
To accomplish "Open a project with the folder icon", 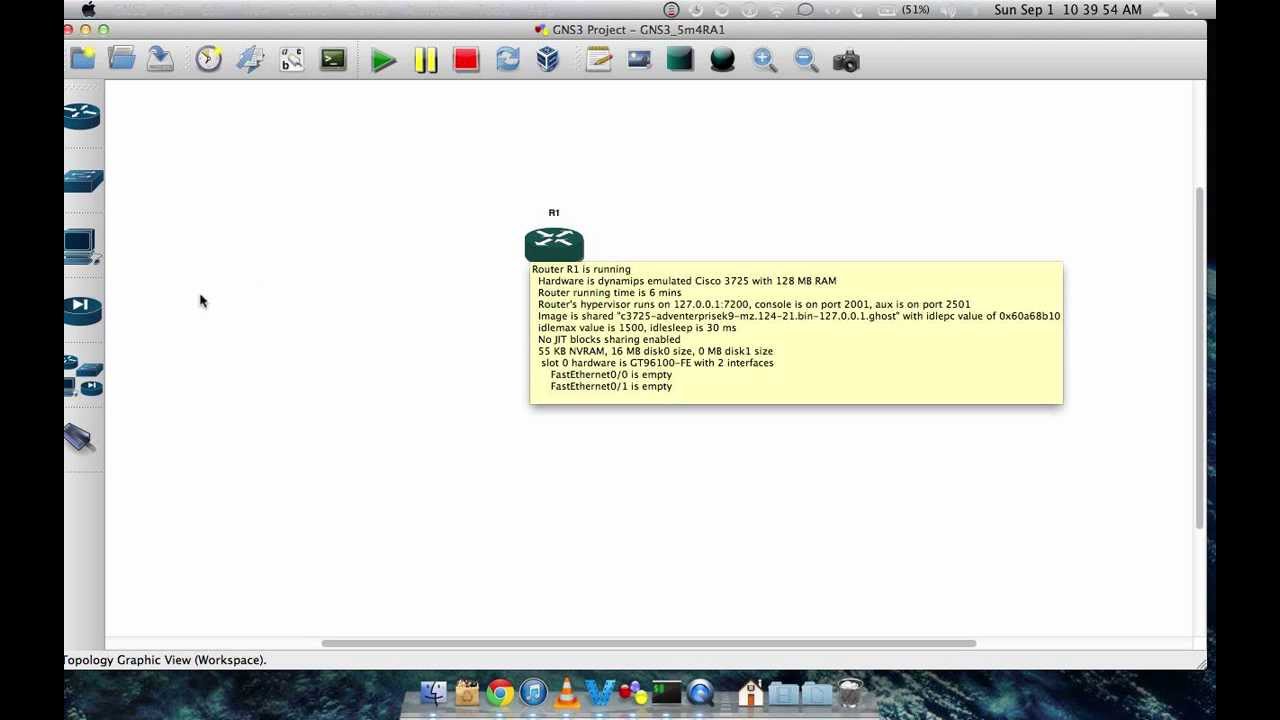I will click(122, 60).
